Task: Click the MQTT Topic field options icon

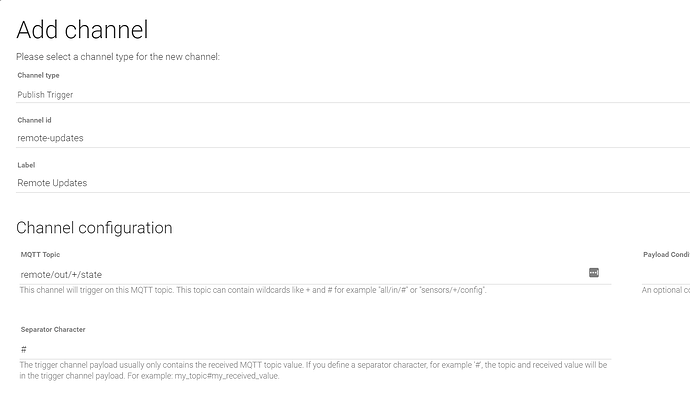Action: coord(594,272)
